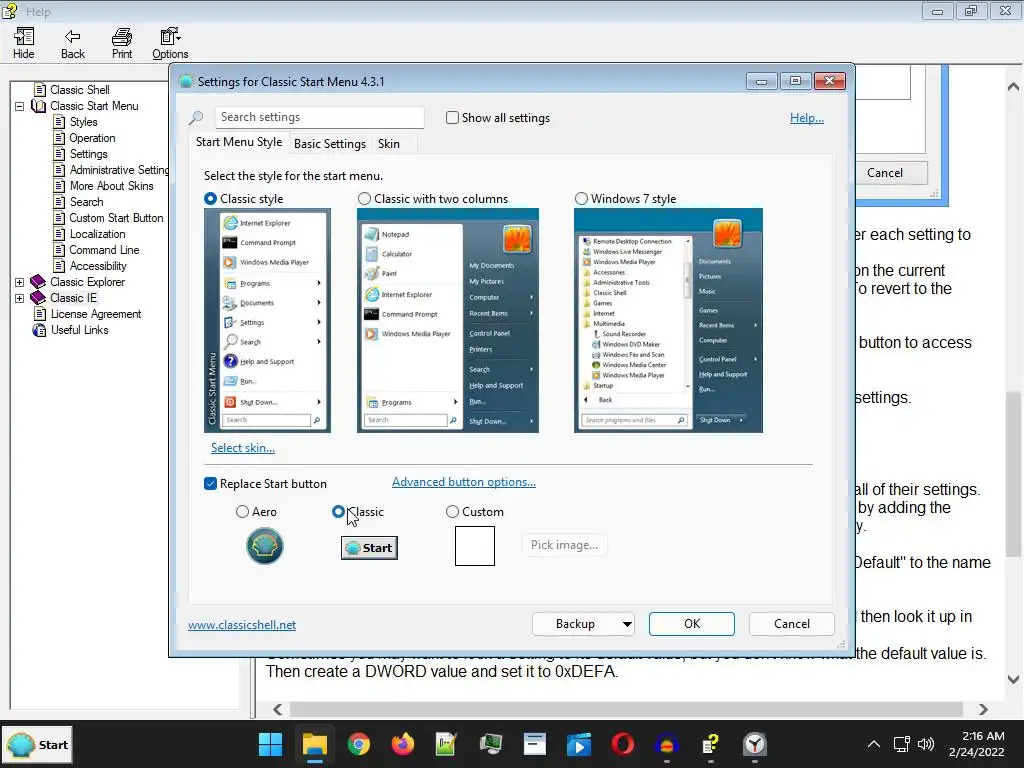1024x768 pixels.
Task: Open the computer monitor taskbar icon
Action: [x=490, y=744]
